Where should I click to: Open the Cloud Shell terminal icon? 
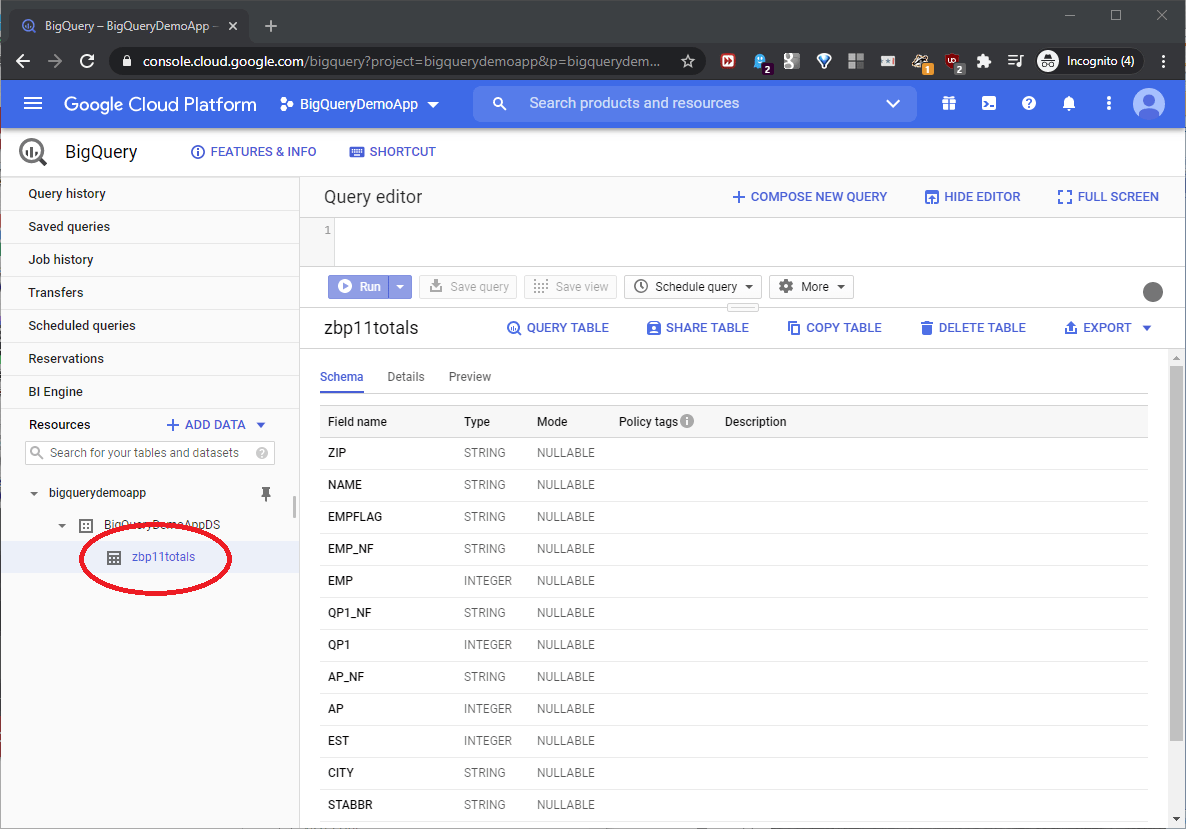click(x=988, y=103)
